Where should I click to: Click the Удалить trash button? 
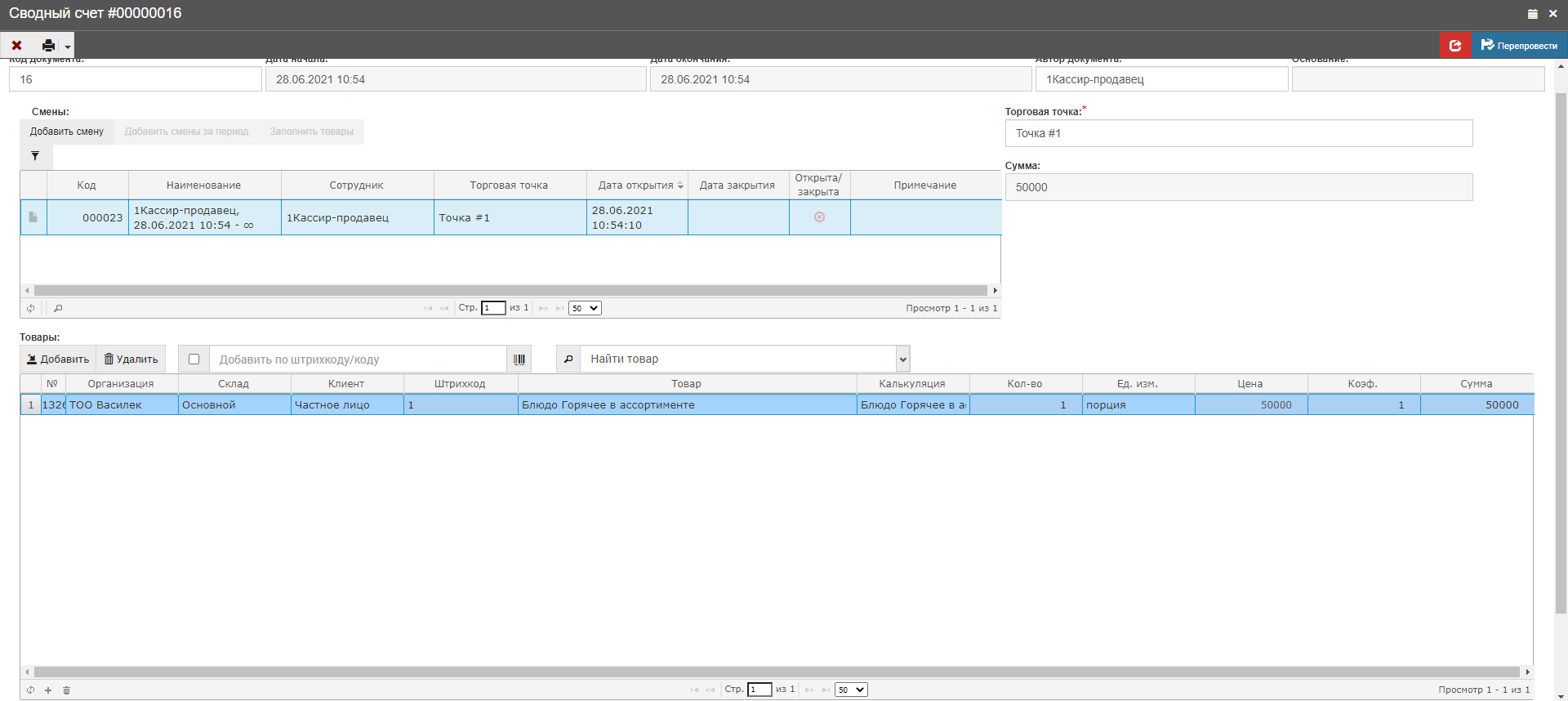(x=131, y=359)
